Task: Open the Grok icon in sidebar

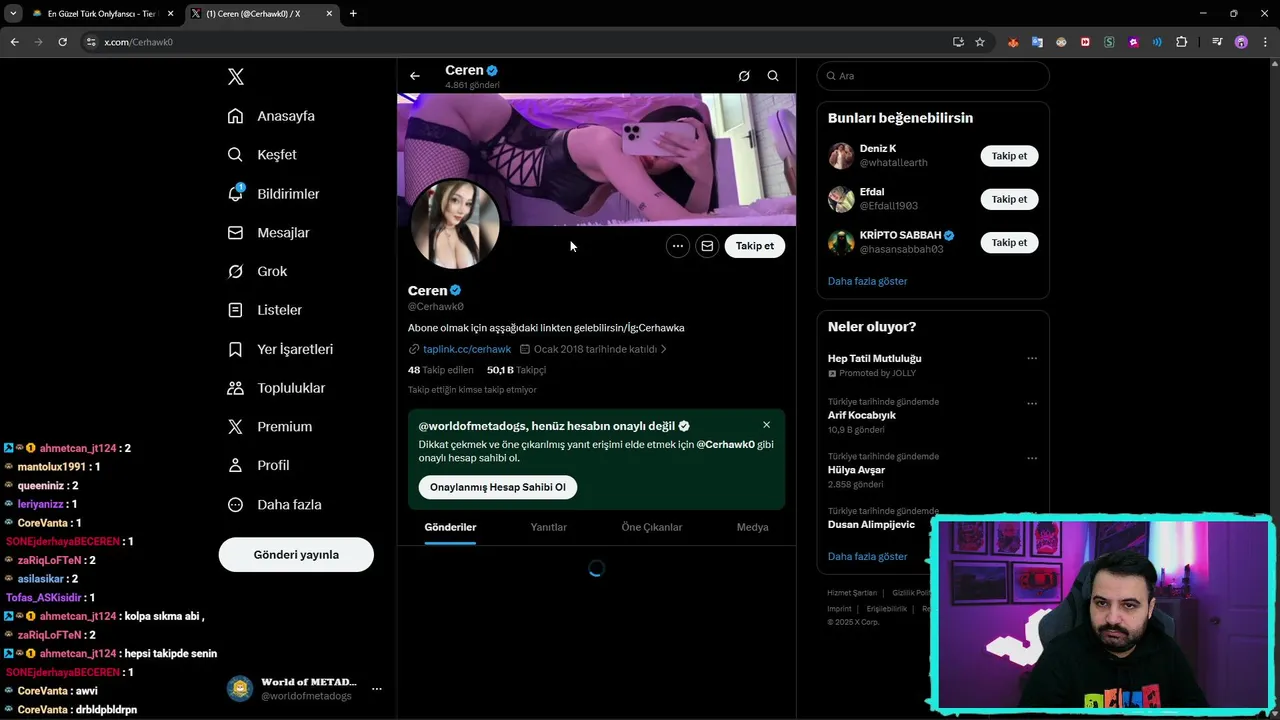Action: (x=235, y=271)
